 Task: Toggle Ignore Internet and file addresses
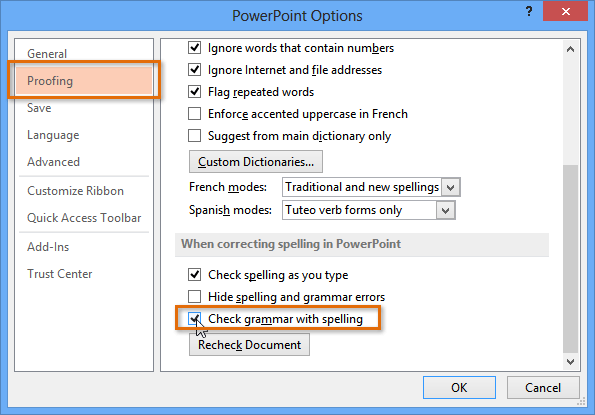pos(195,70)
